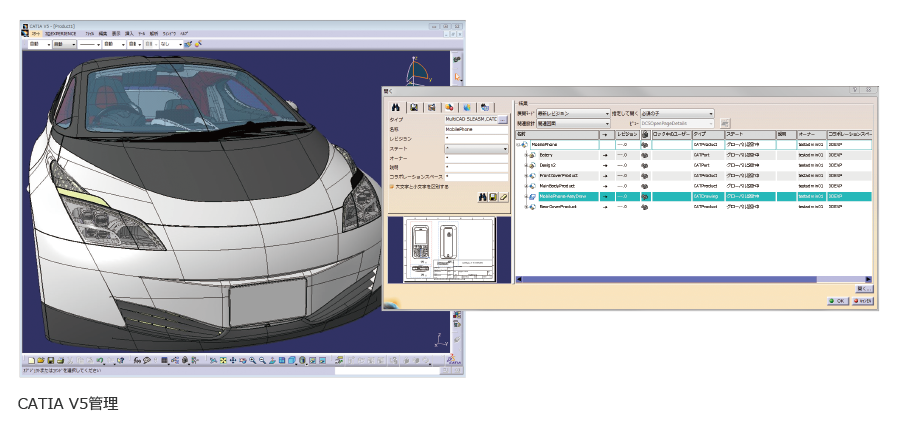Open the Insert menu in CATIA
The width and height of the screenshot is (900, 430).
click(129, 33)
